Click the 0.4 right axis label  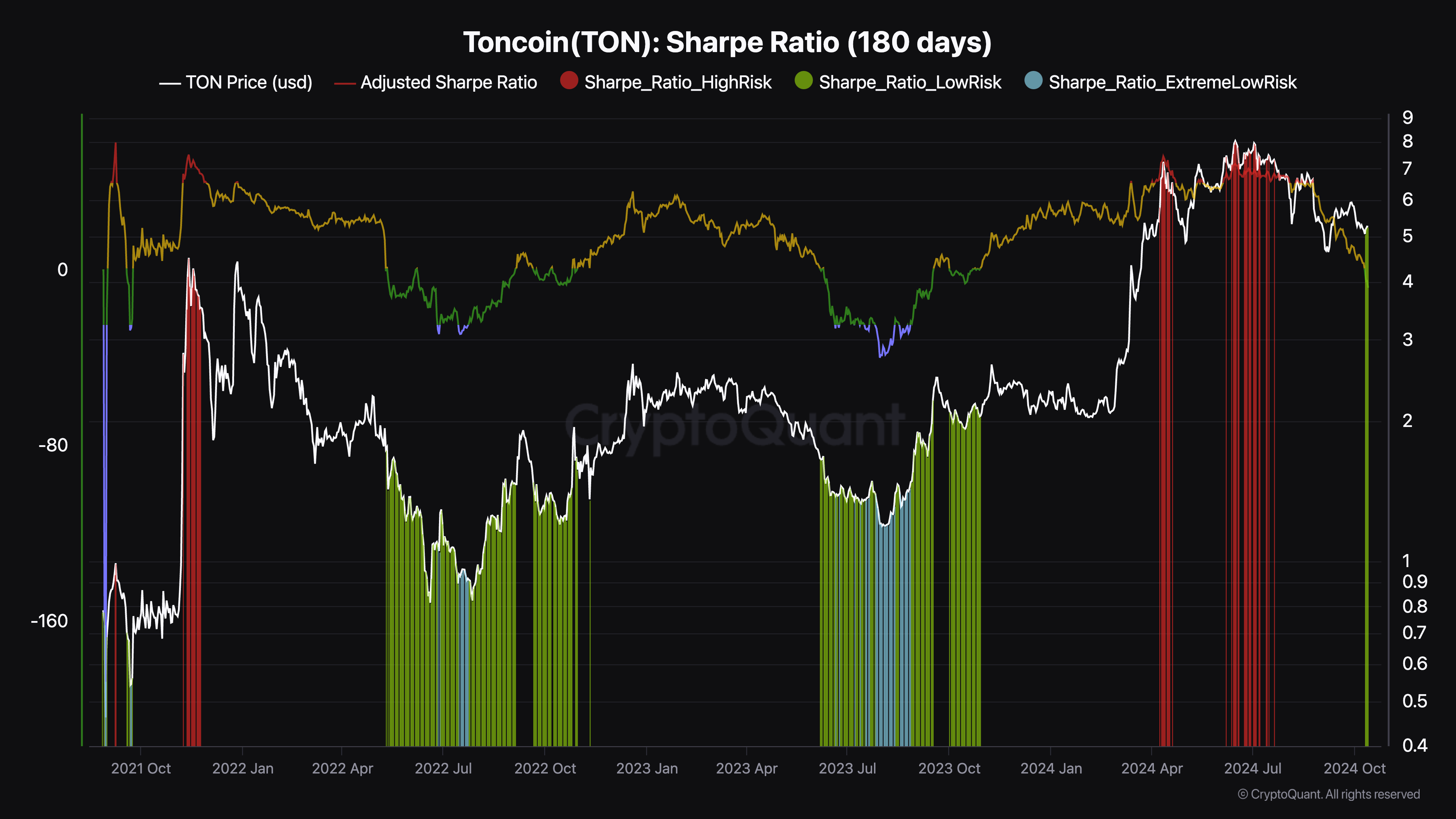click(1415, 745)
